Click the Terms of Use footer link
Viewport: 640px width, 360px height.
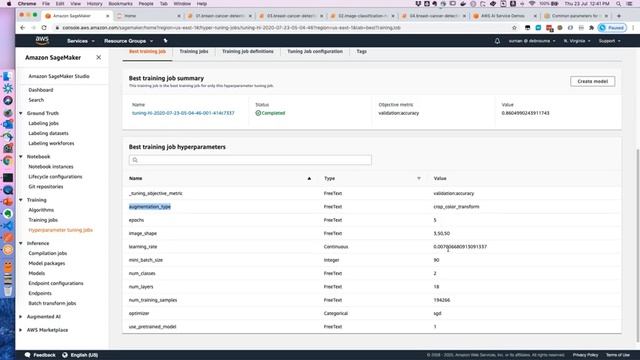tap(618, 355)
